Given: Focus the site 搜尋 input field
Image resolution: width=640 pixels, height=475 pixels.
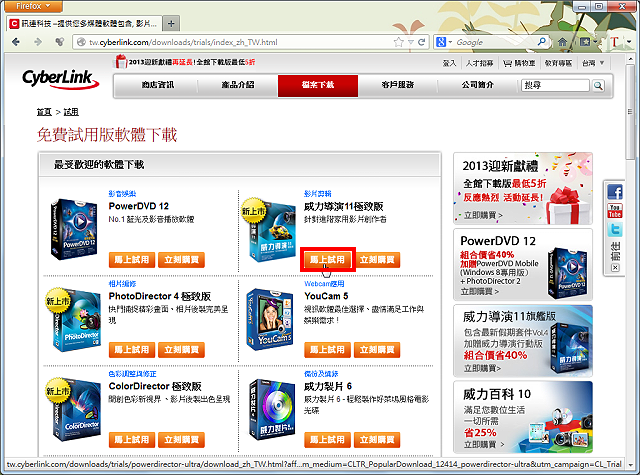Looking at the screenshot, I should click(555, 86).
